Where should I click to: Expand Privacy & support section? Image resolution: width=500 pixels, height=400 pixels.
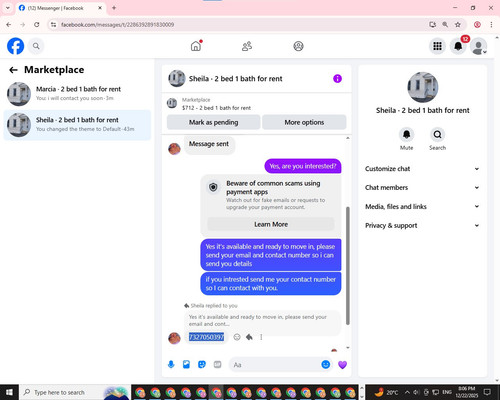pos(422,225)
